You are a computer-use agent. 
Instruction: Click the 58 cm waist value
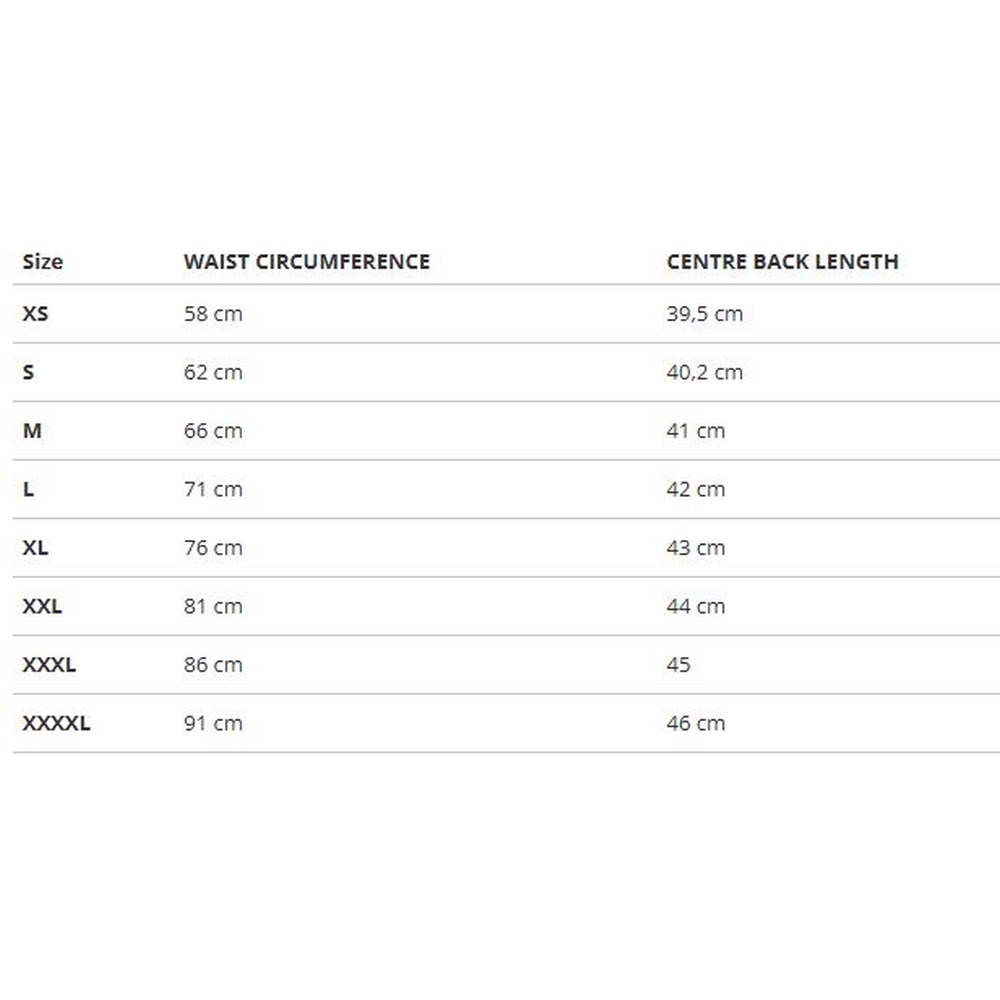coord(213,314)
